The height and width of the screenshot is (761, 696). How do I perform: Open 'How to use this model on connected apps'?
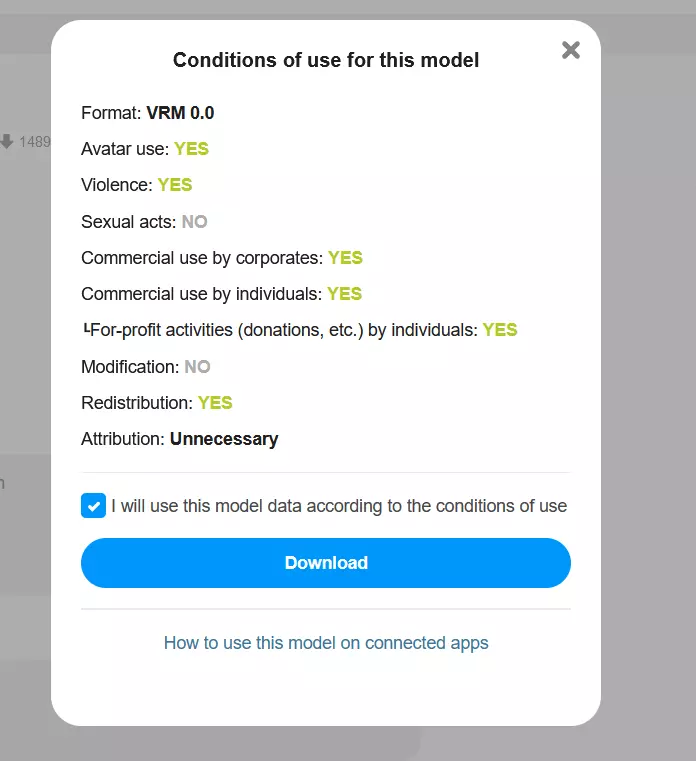pos(326,643)
